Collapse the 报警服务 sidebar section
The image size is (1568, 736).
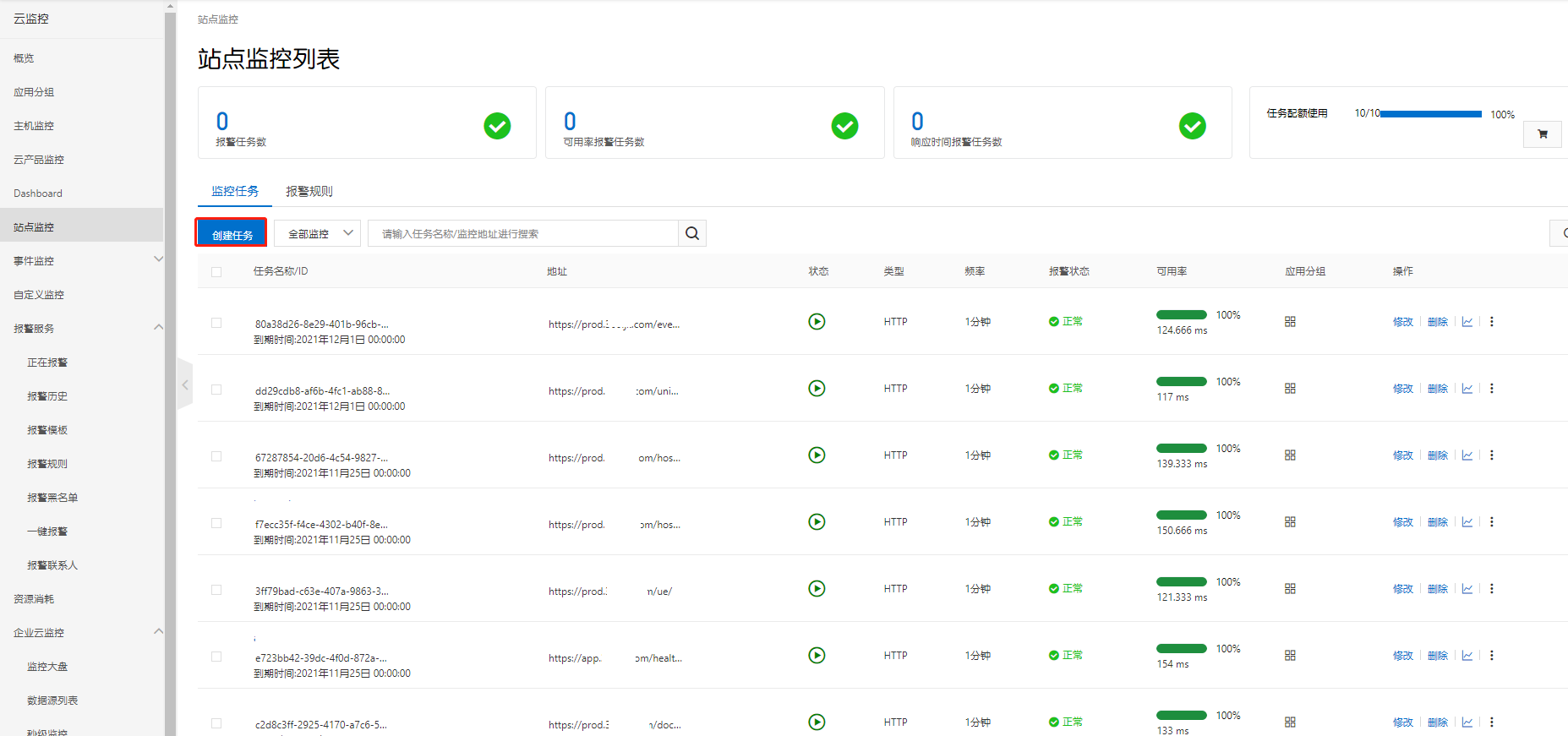158,327
